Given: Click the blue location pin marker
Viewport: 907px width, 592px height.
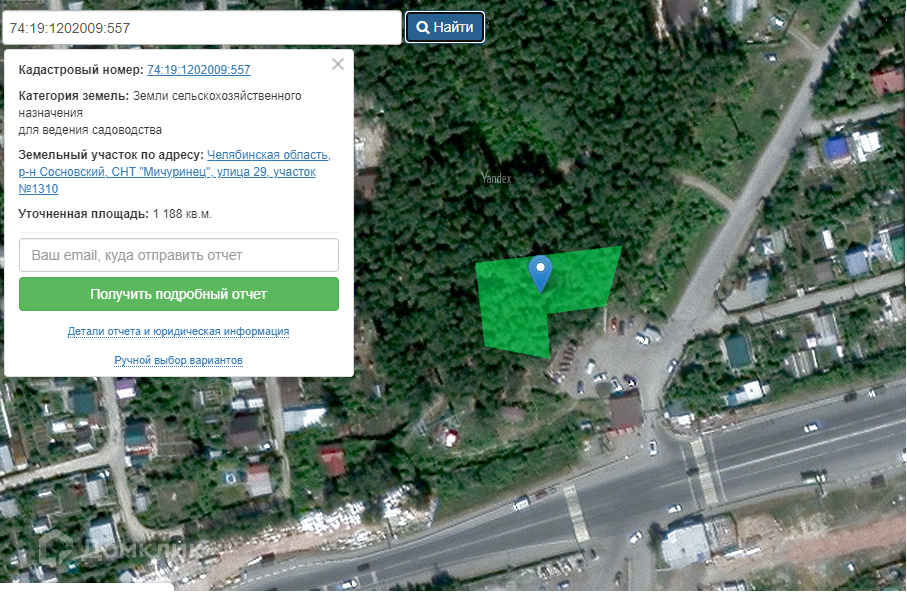Looking at the screenshot, I should (540, 274).
